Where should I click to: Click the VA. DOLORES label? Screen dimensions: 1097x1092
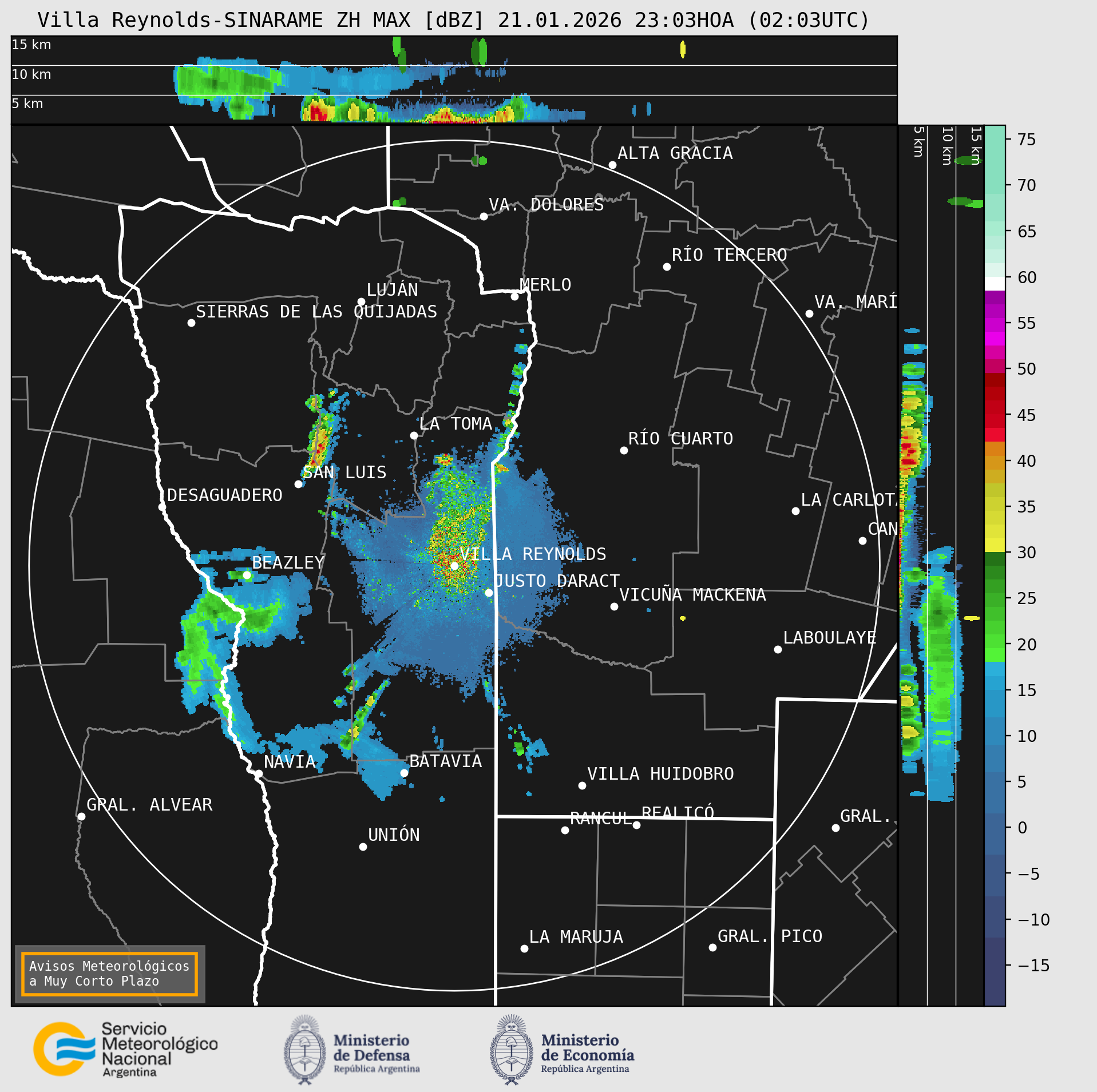[546, 205]
